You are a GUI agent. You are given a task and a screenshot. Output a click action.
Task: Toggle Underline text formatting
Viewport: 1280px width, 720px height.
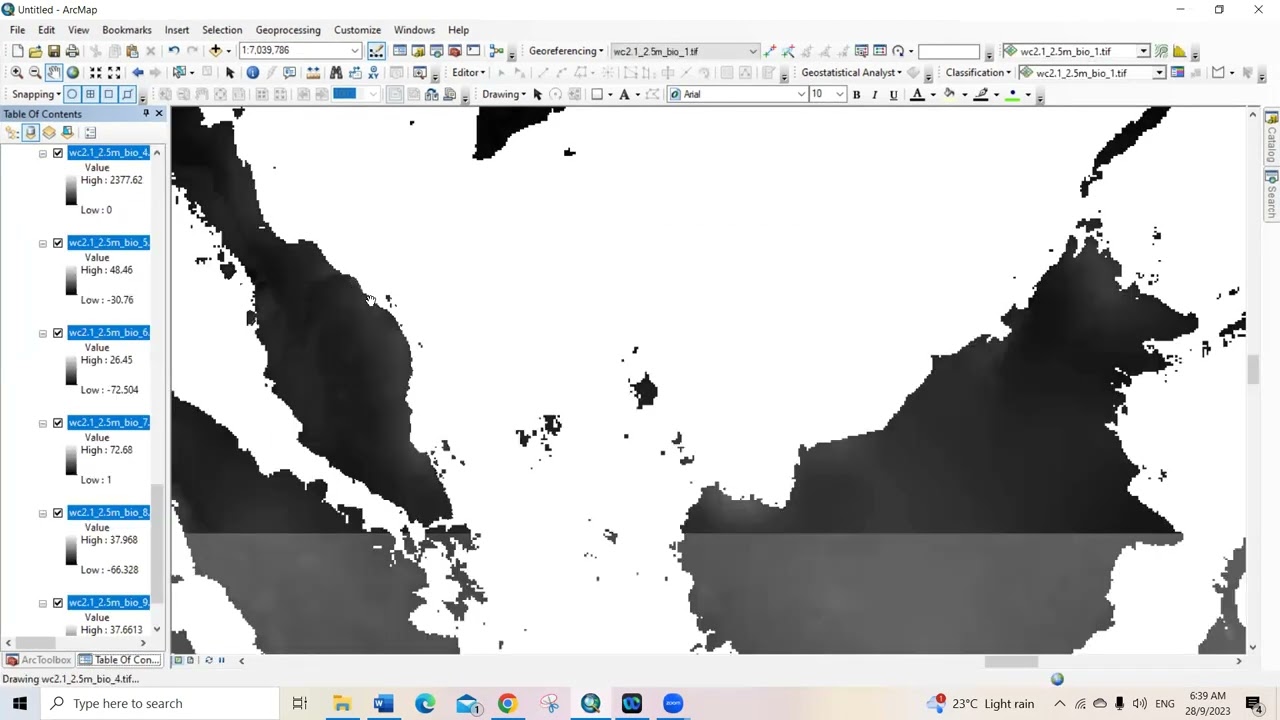click(894, 95)
